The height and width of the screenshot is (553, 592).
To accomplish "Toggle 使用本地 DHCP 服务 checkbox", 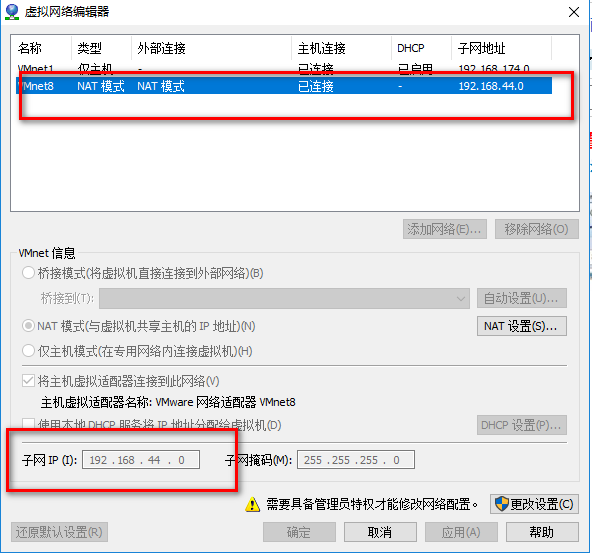I will (x=29, y=425).
